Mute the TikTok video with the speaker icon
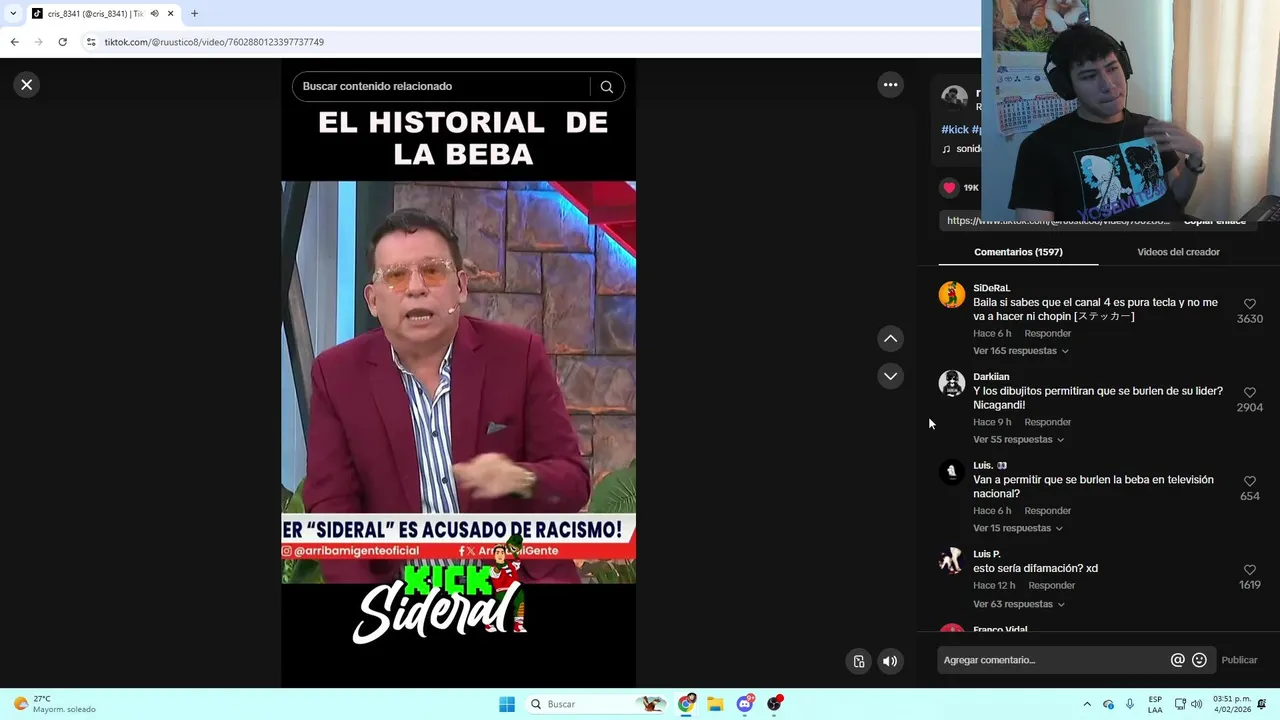The height and width of the screenshot is (720, 1280). 890,661
